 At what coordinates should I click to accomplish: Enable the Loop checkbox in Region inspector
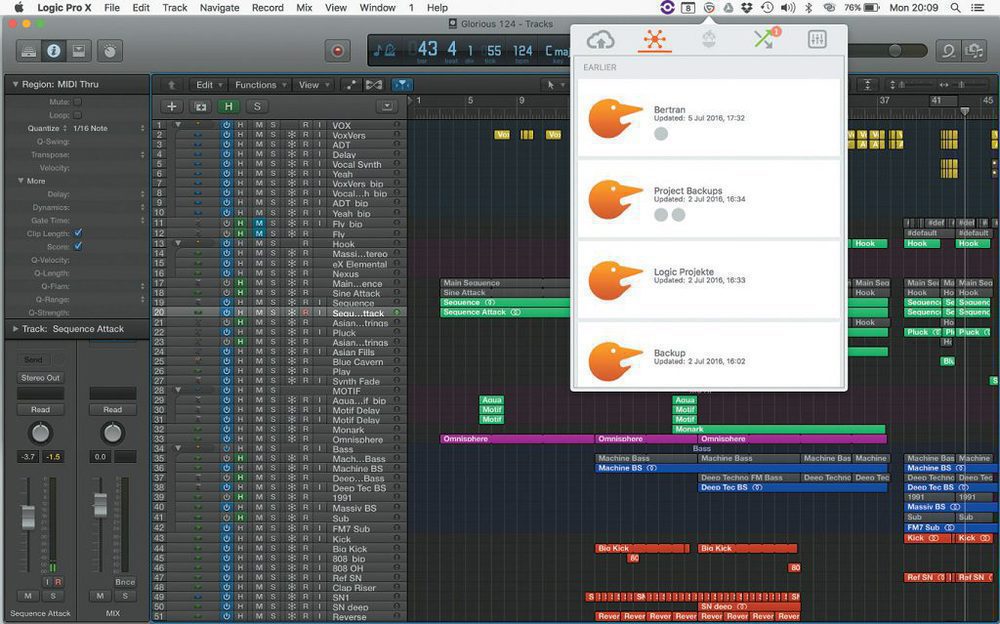tap(78, 115)
